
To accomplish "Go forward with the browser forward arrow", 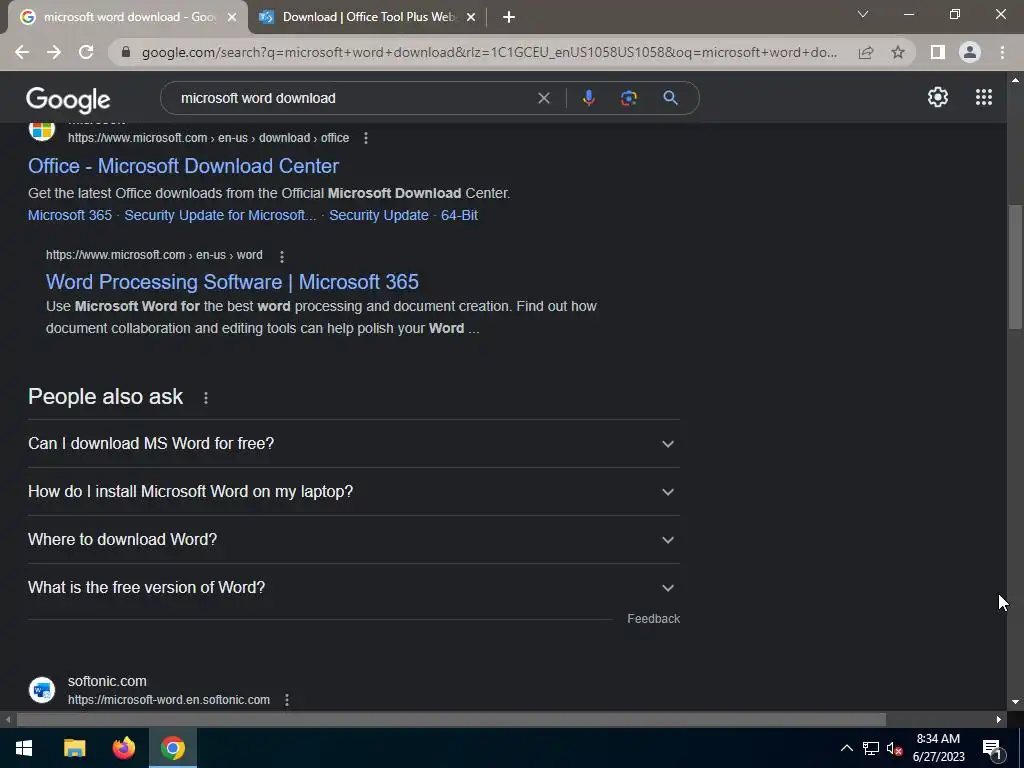I will click(54, 52).
